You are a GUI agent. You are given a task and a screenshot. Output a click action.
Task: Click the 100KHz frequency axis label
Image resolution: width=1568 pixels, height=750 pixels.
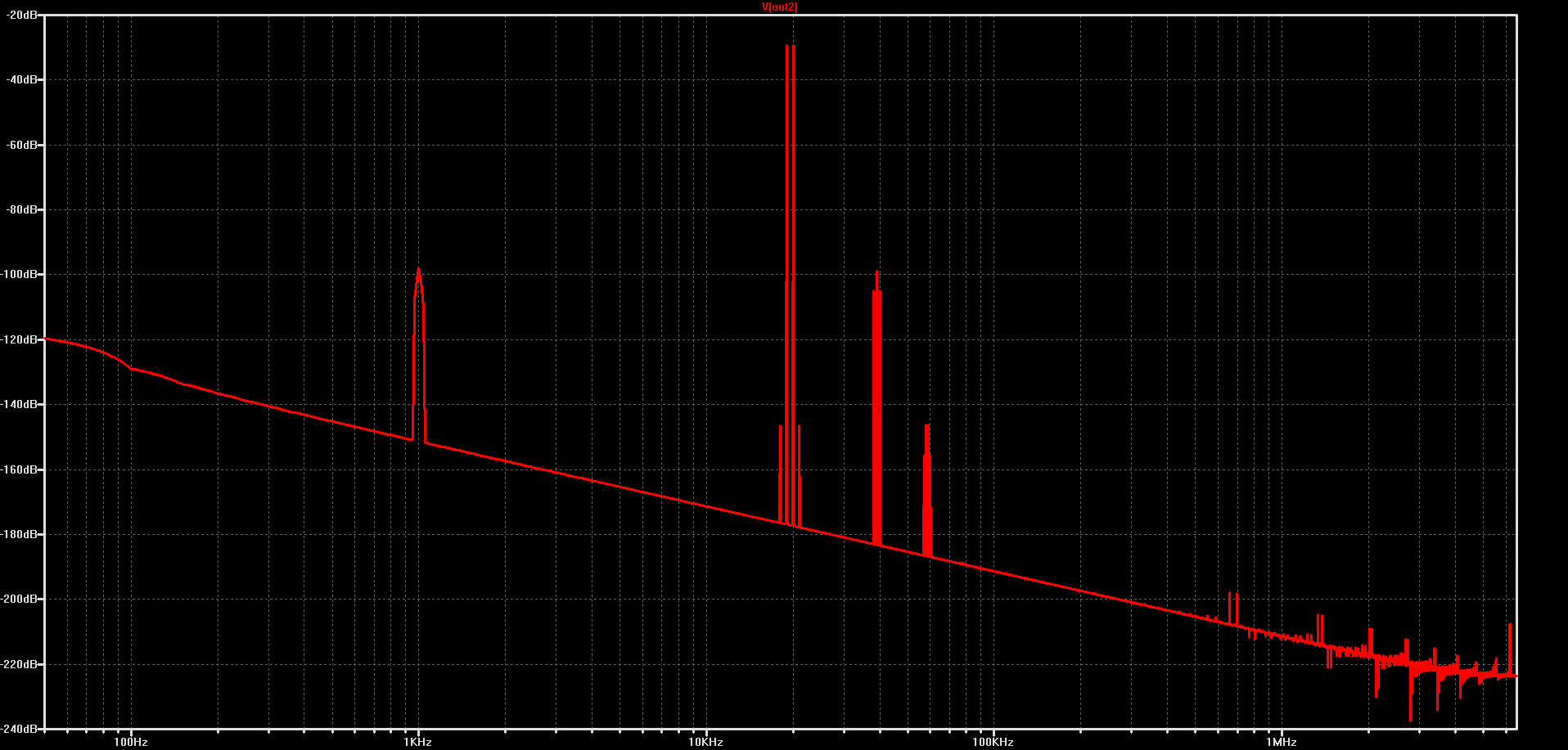click(993, 742)
